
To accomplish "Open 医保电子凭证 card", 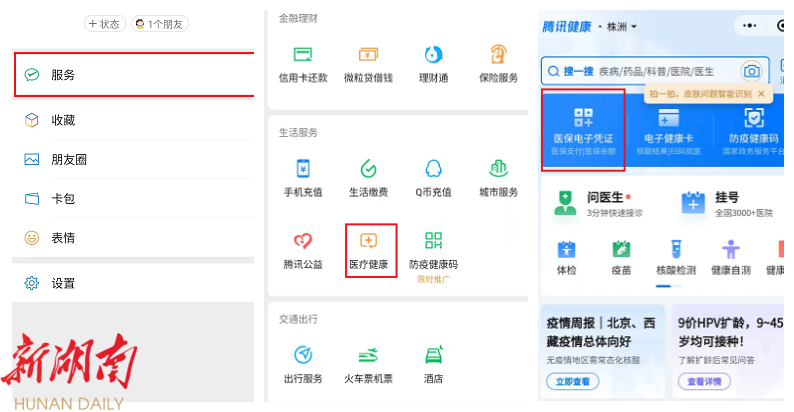I will click(x=583, y=126).
